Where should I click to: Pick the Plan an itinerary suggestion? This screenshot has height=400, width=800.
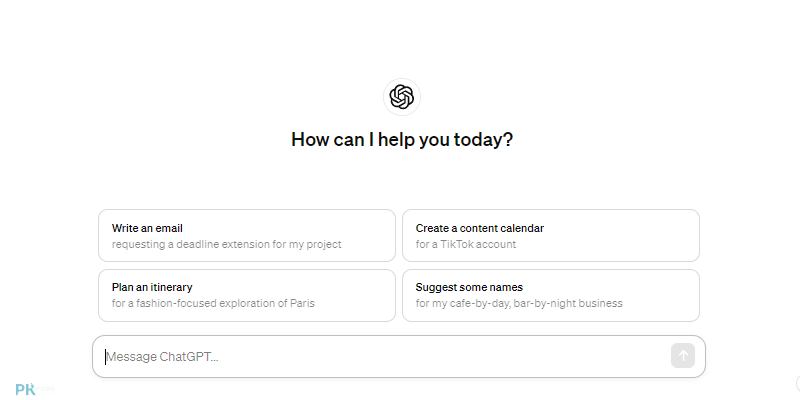[246, 295]
